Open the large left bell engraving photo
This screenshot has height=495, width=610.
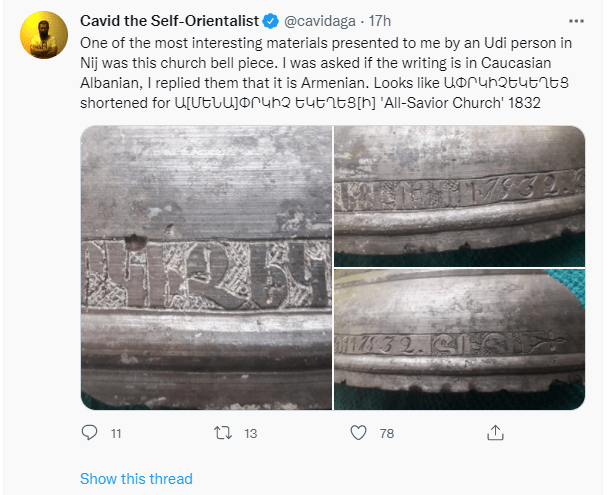[x=206, y=267]
